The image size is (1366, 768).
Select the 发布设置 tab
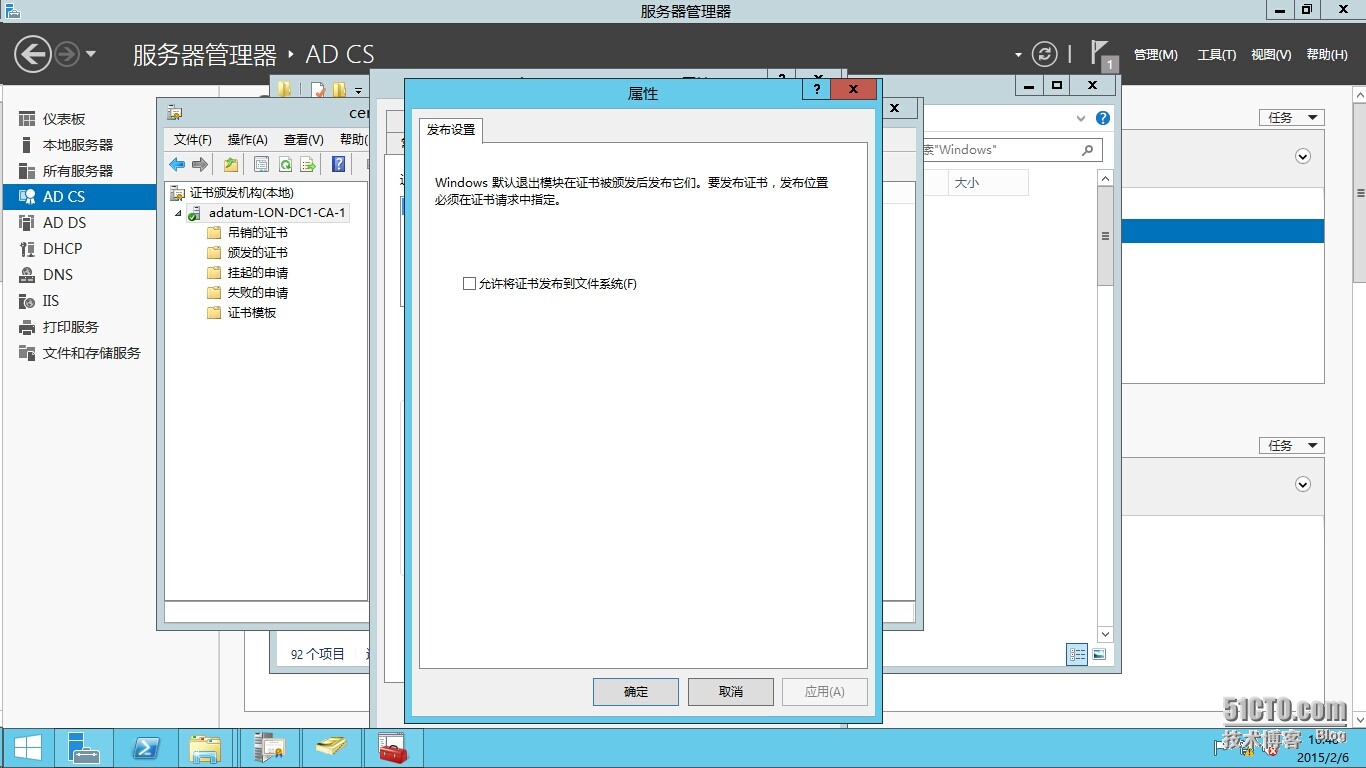[451, 130]
